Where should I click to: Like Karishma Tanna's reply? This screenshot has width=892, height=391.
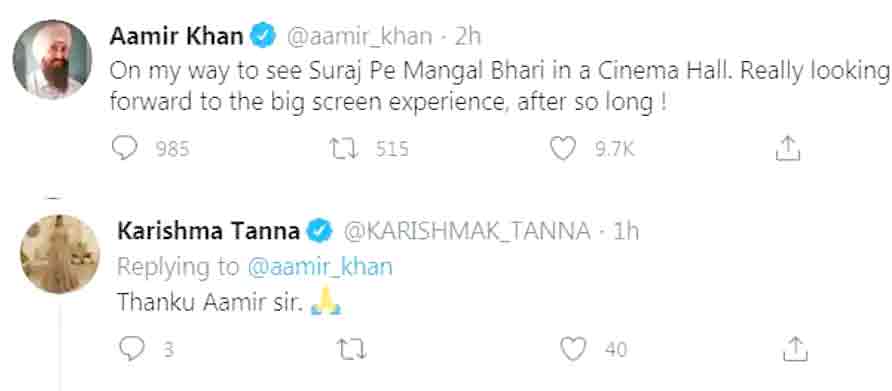[x=573, y=348]
